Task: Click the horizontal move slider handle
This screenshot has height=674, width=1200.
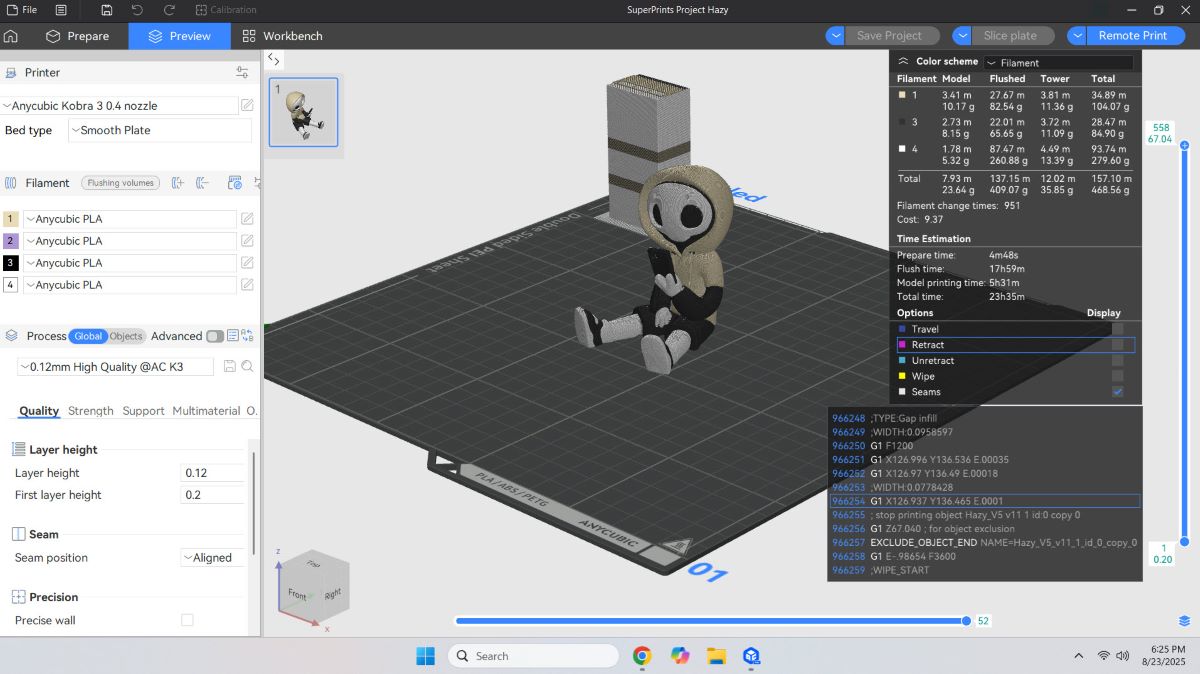Action: (x=966, y=621)
